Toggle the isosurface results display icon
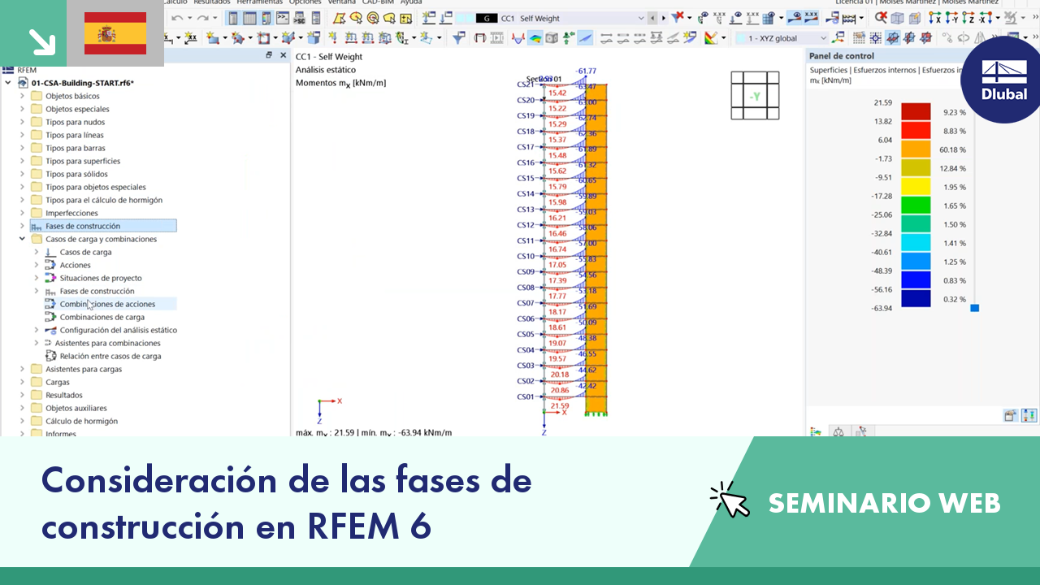 tap(535, 38)
